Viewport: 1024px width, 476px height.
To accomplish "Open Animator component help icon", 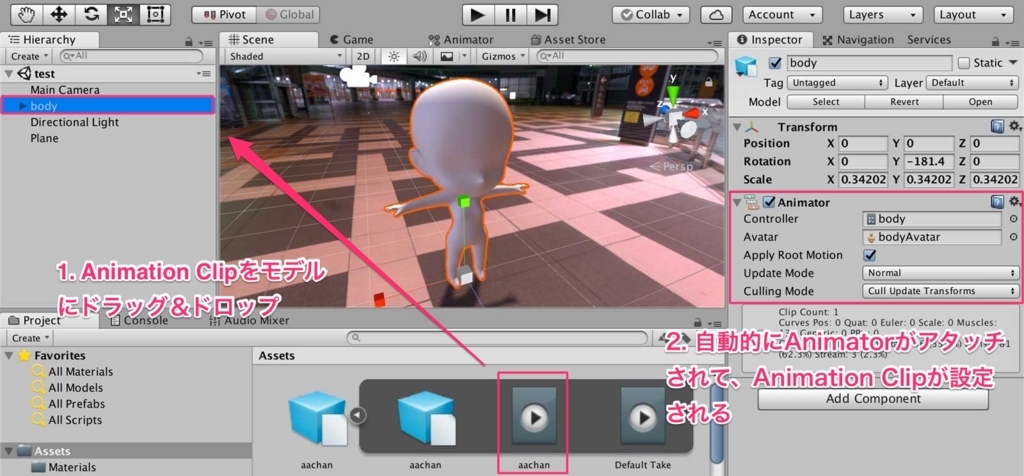I will click(x=997, y=202).
